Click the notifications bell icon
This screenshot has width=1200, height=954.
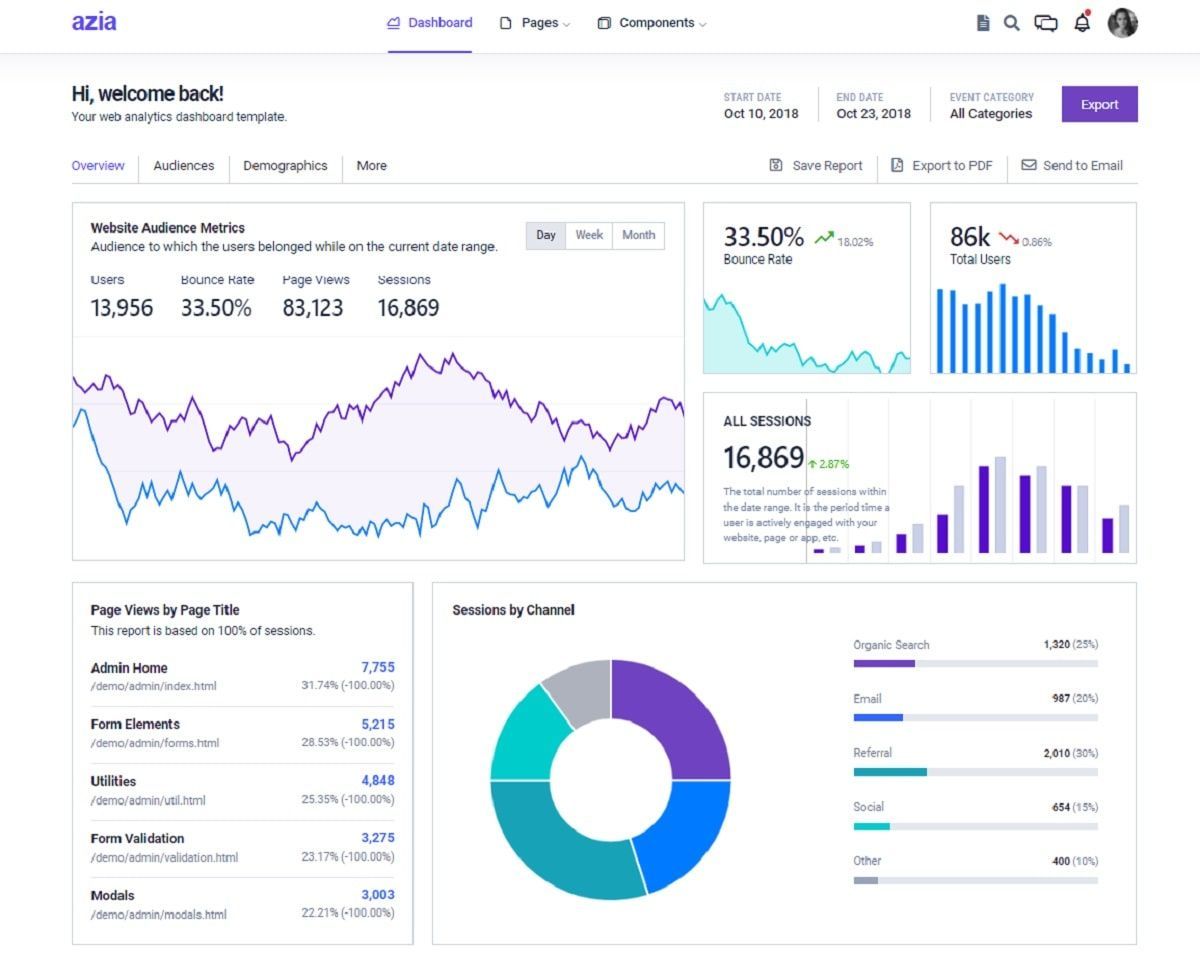tap(1082, 22)
